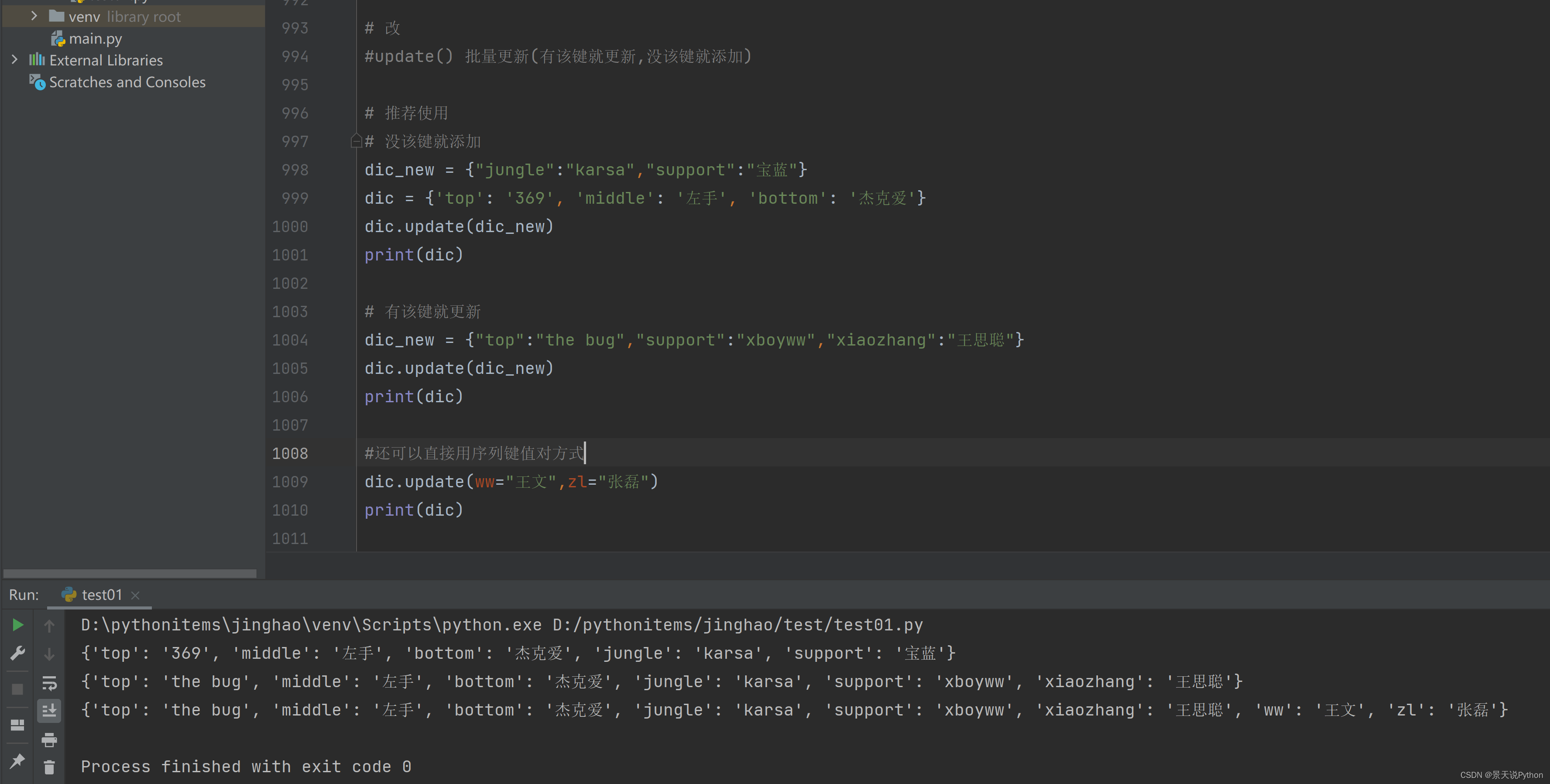Viewport: 1550px width, 784px height.
Task: Click python.exe command line in console
Action: coord(502,625)
